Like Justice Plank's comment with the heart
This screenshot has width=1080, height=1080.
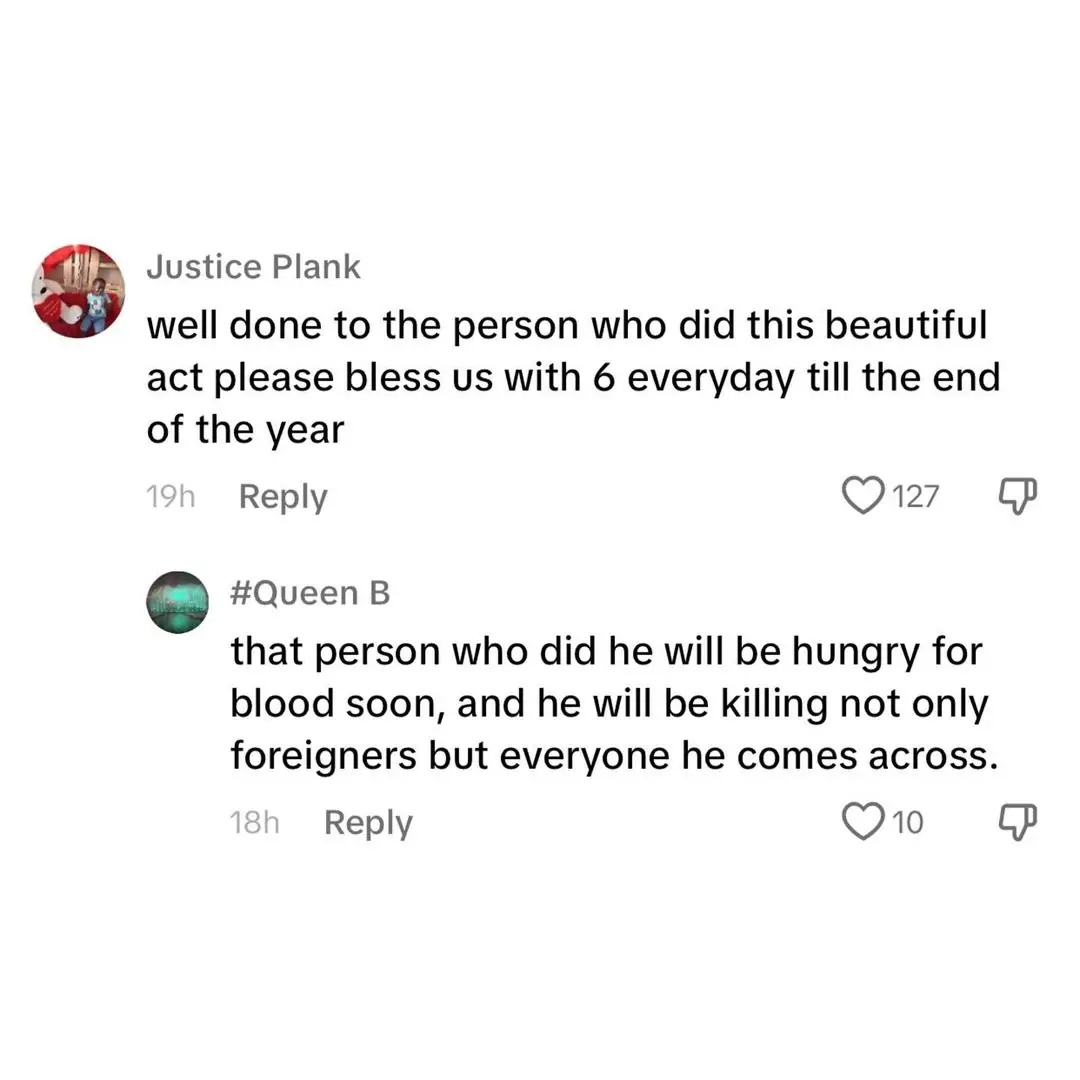pos(865,495)
